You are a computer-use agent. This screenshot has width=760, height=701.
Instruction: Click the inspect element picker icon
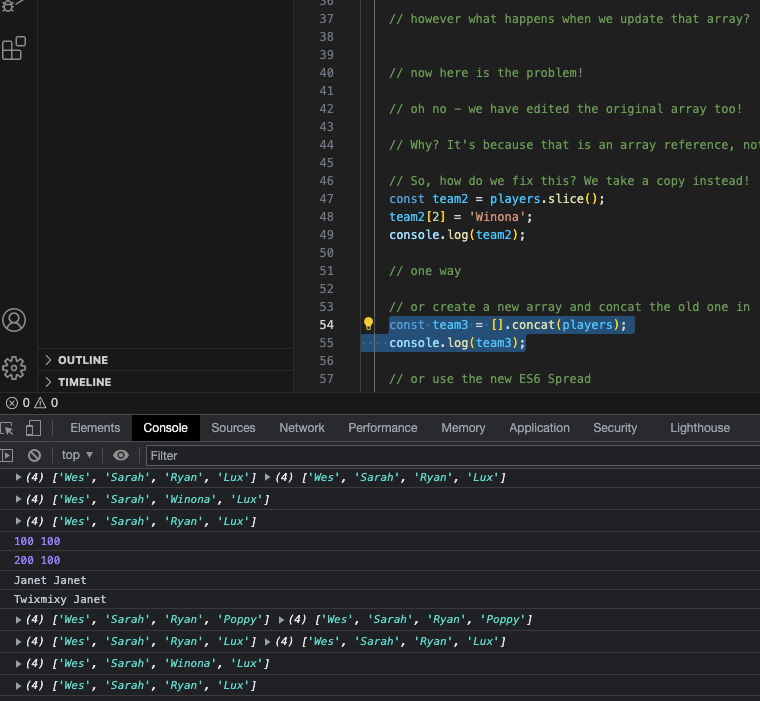click(7, 428)
